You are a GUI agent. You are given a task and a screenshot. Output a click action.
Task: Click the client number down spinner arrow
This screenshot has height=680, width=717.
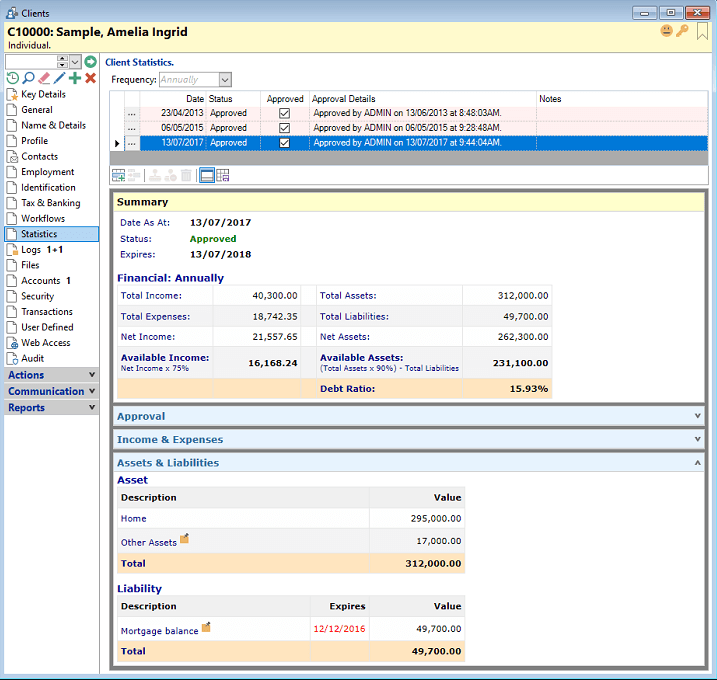pos(63,64)
